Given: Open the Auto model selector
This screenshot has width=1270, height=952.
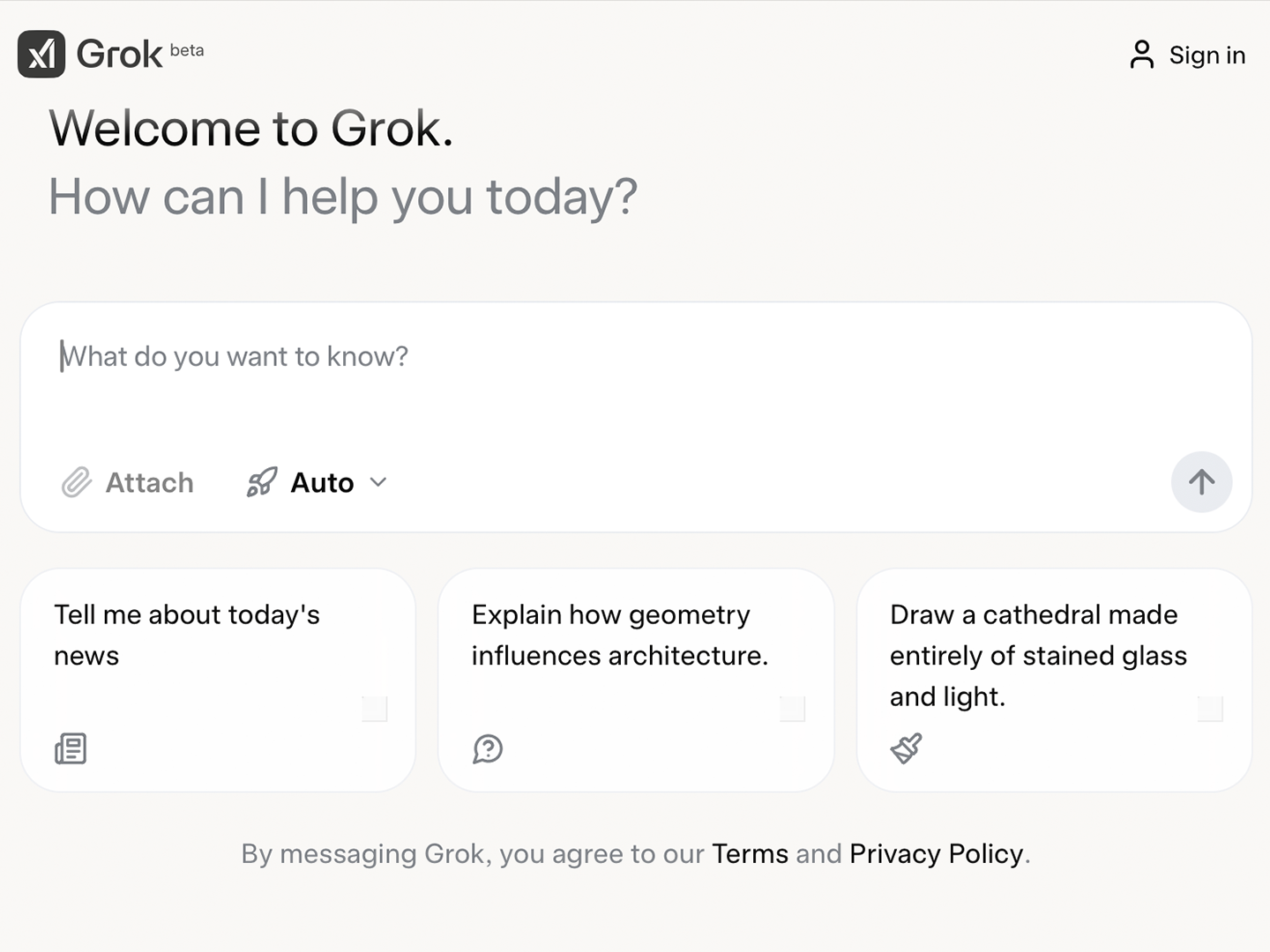Looking at the screenshot, I should coord(317,482).
